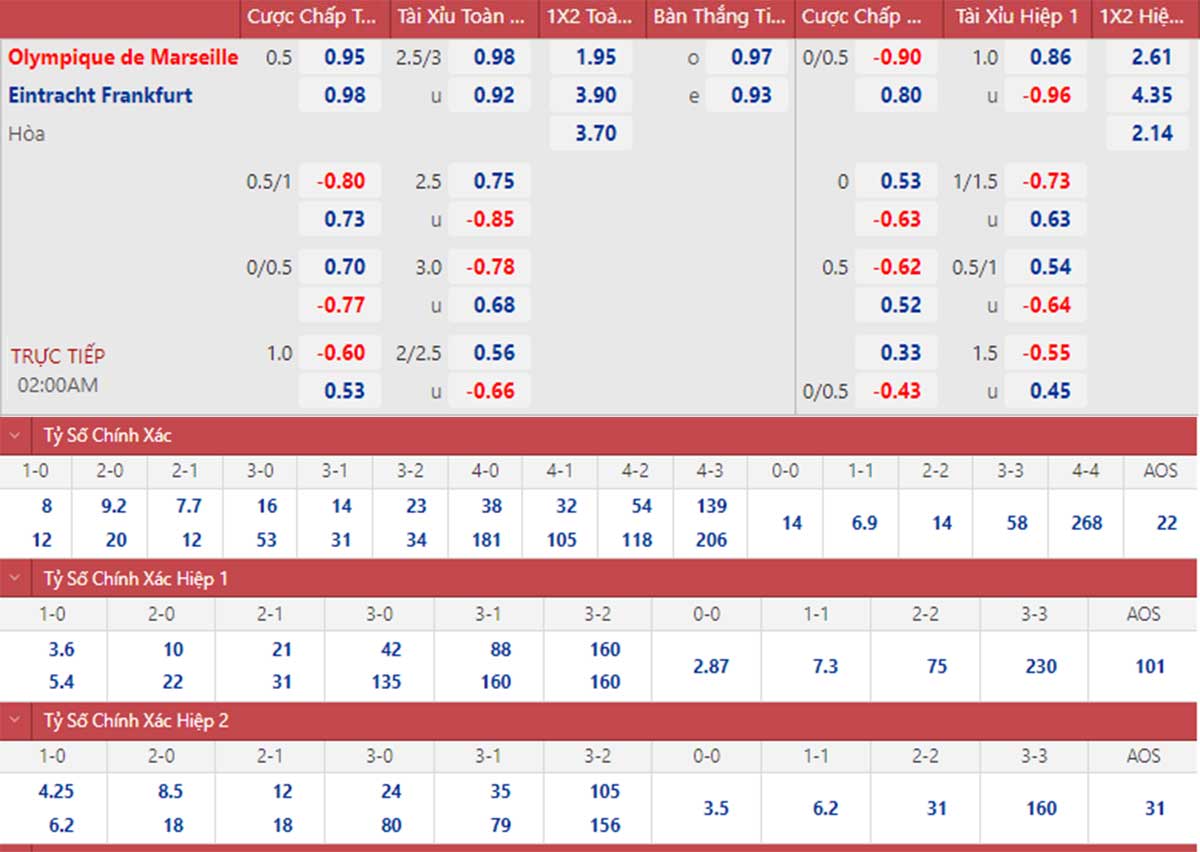Image resolution: width=1200 pixels, height=852 pixels.
Task: Bet on odd goals at 0.97
Action: pos(751,57)
